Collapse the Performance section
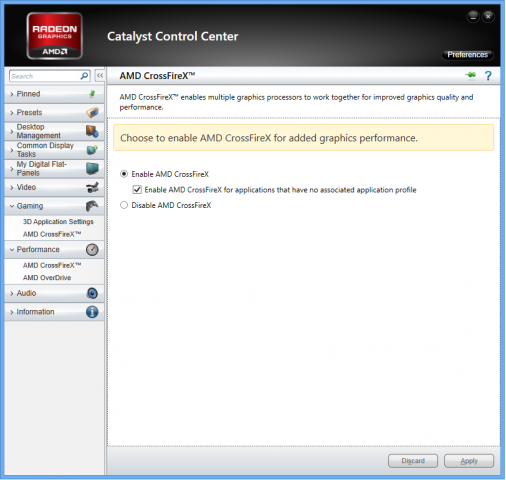Viewport: 506px width, 480px height. [12, 250]
